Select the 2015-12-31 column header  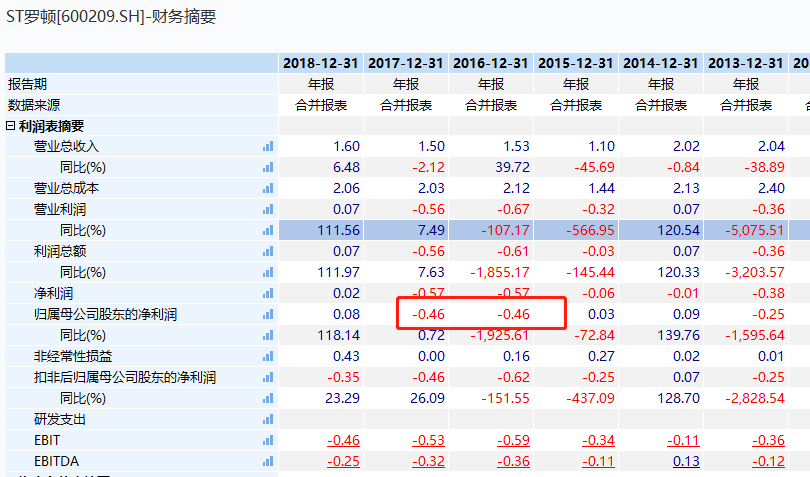(575, 63)
